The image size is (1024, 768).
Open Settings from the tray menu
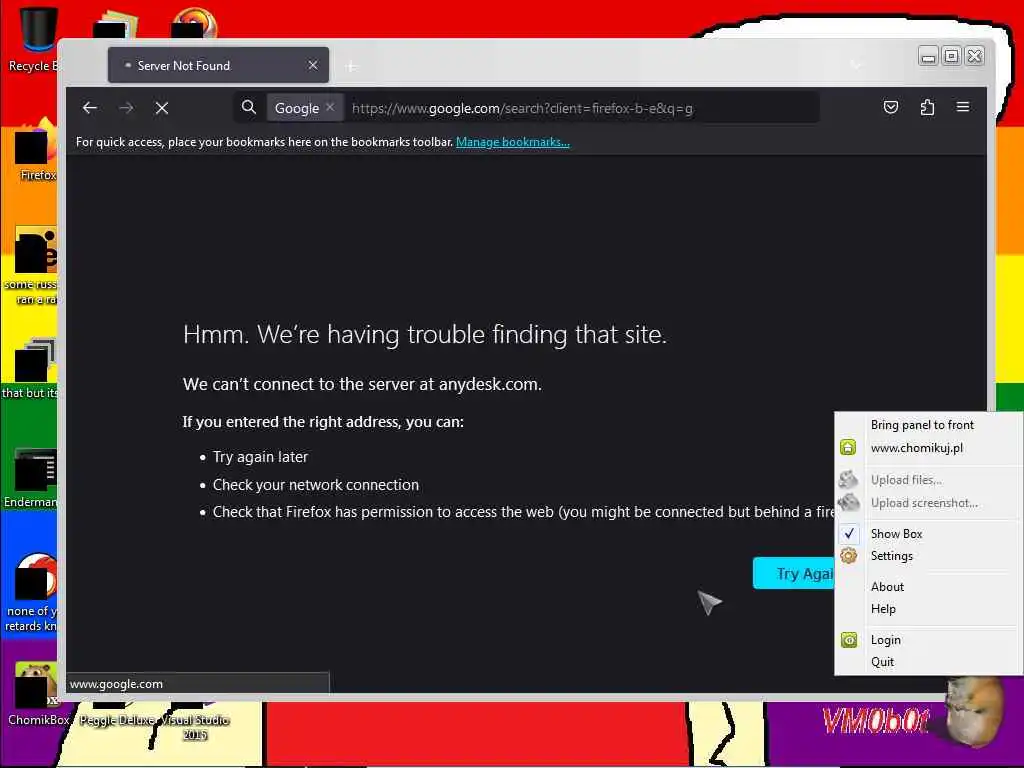[891, 556]
